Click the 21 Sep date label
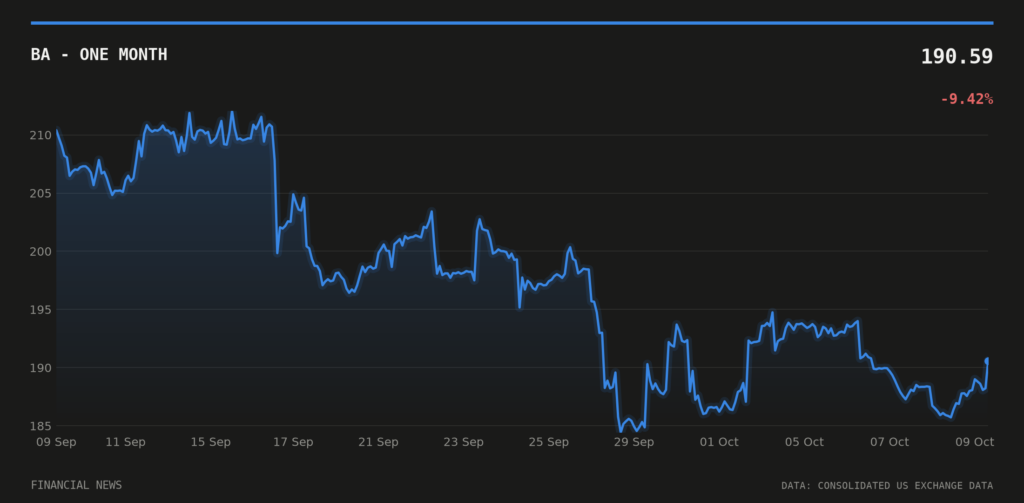The height and width of the screenshot is (503, 1024). tap(378, 442)
